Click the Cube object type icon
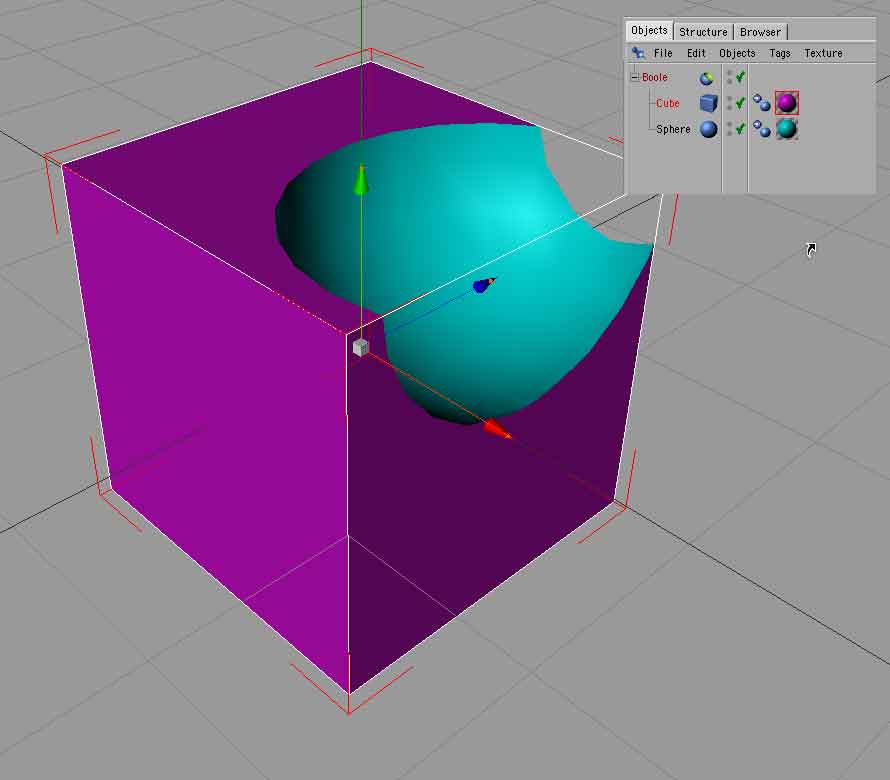 point(708,103)
